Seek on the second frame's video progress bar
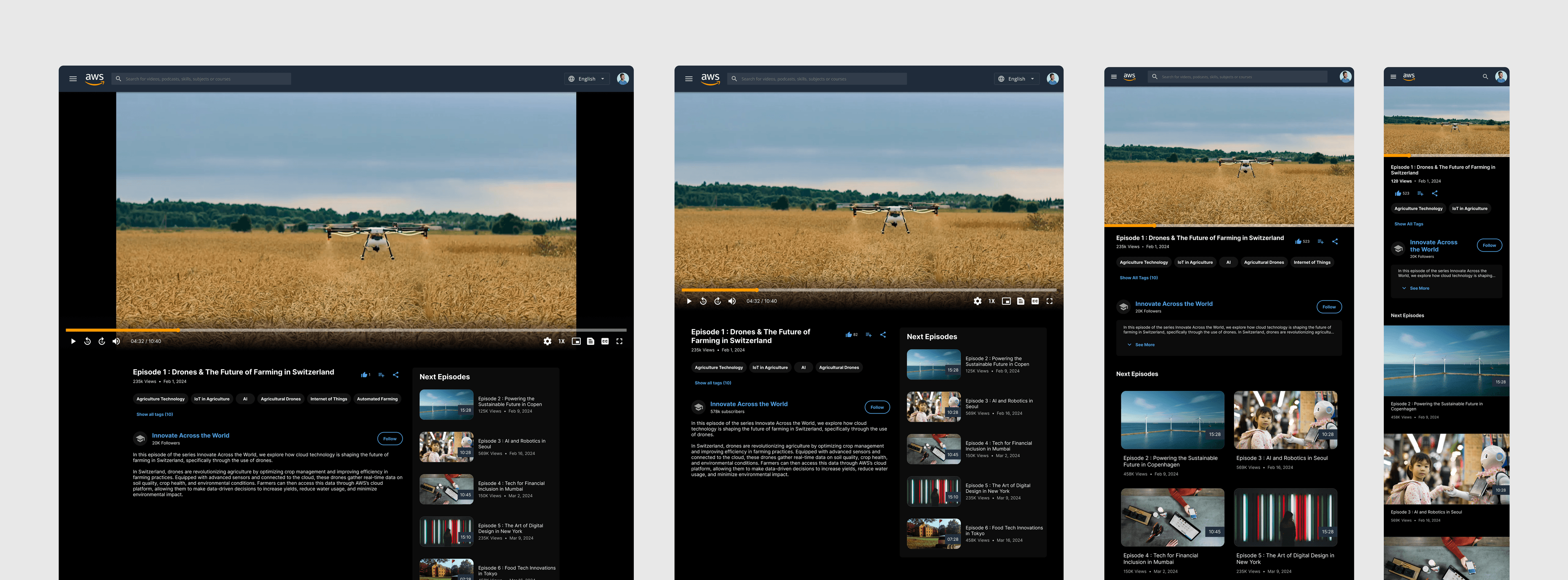 (x=869, y=290)
